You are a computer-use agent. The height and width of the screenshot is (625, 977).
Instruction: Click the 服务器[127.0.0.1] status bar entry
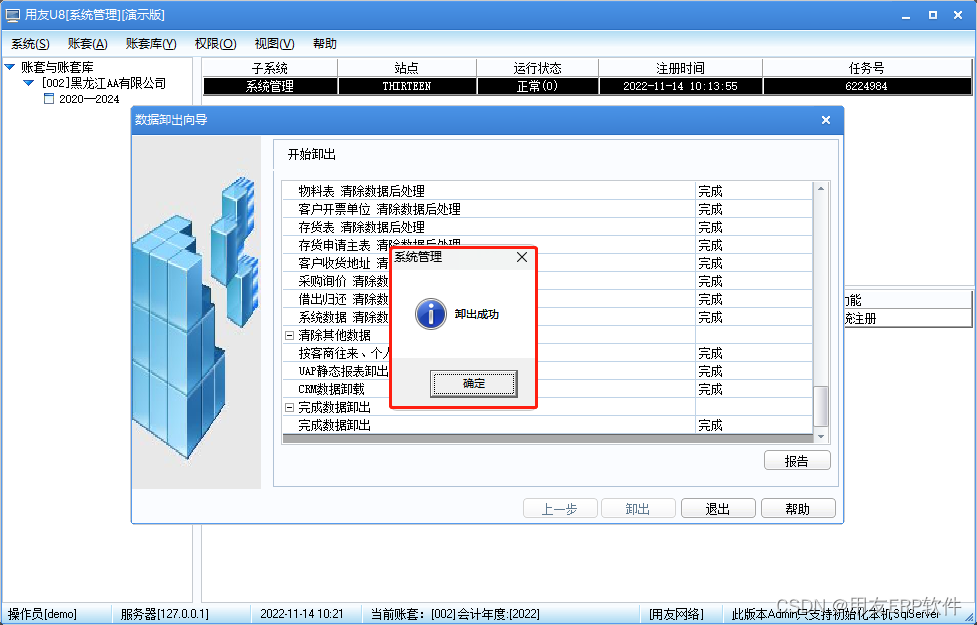coord(165,614)
